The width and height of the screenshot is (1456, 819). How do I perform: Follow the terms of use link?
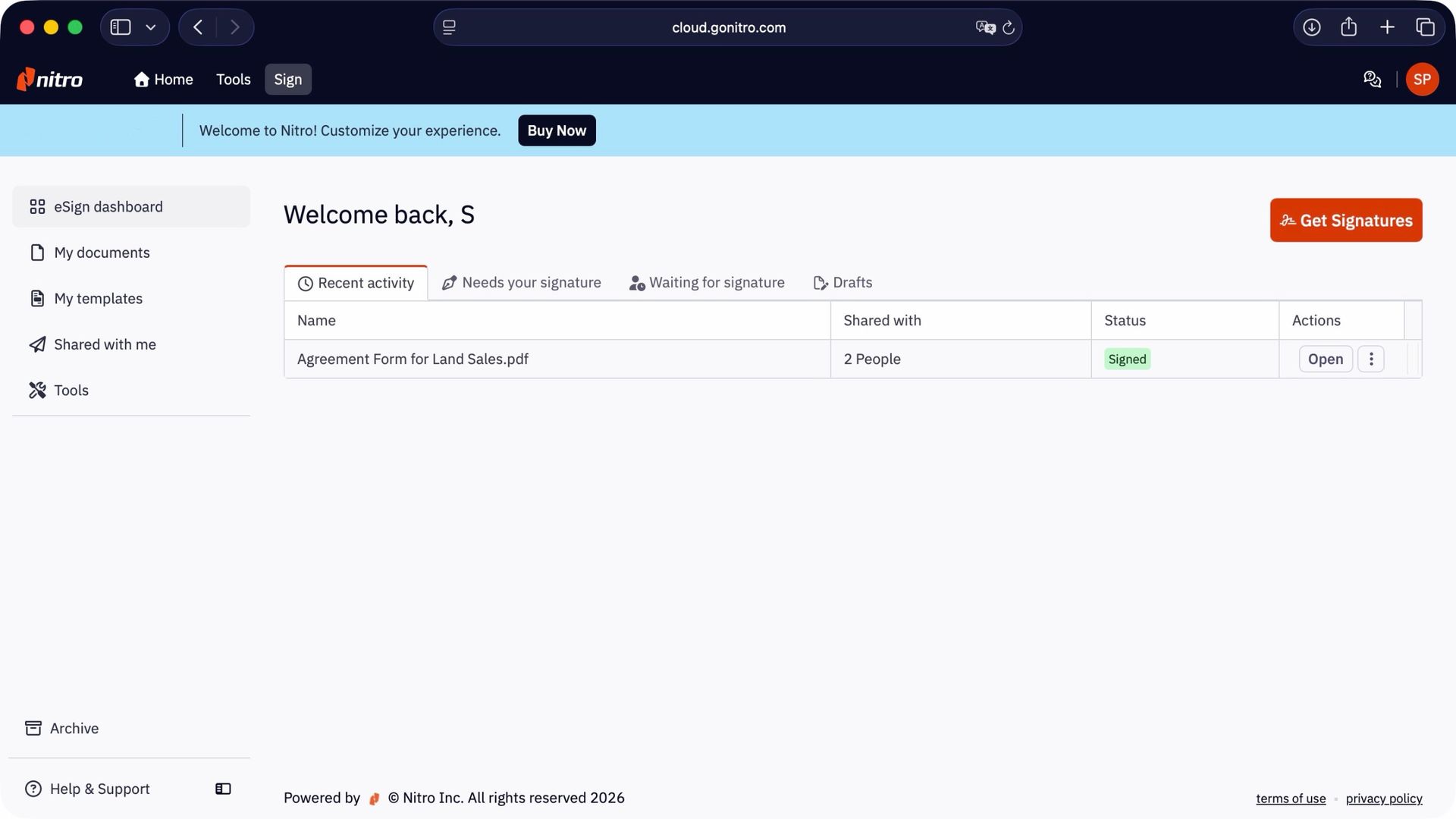[1291, 799]
